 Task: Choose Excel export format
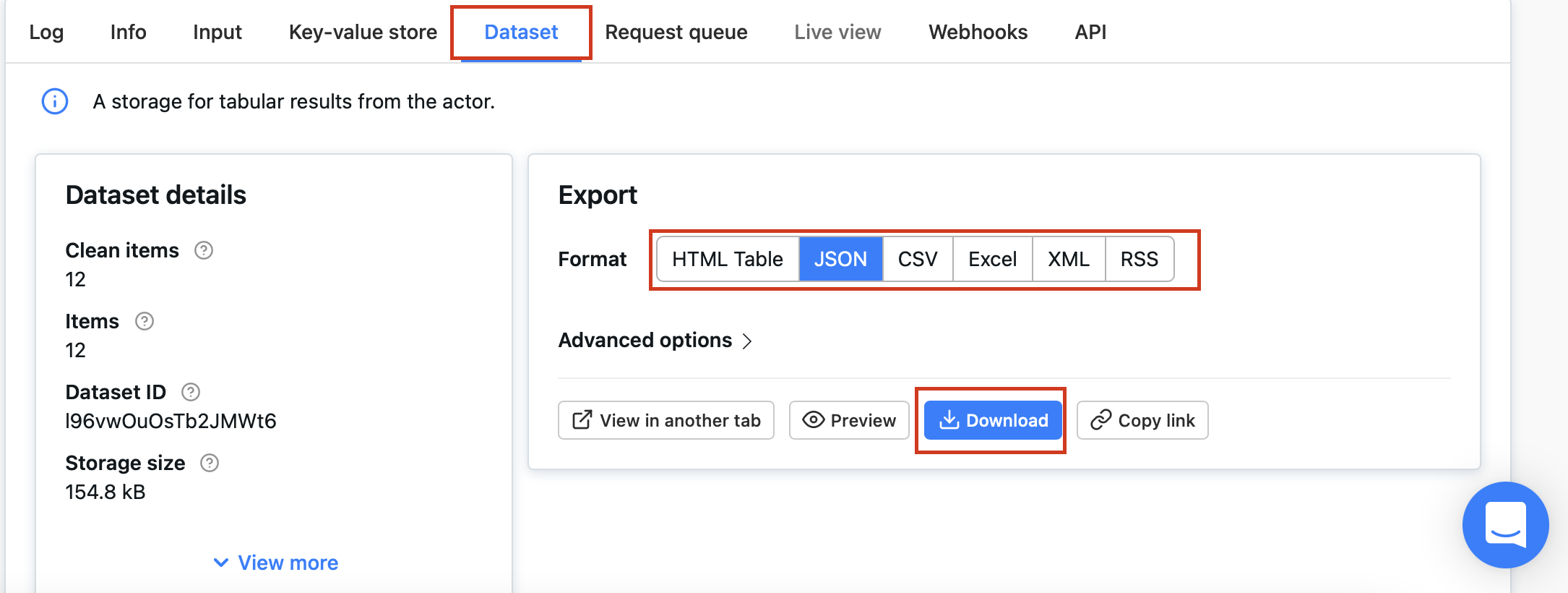point(993,259)
